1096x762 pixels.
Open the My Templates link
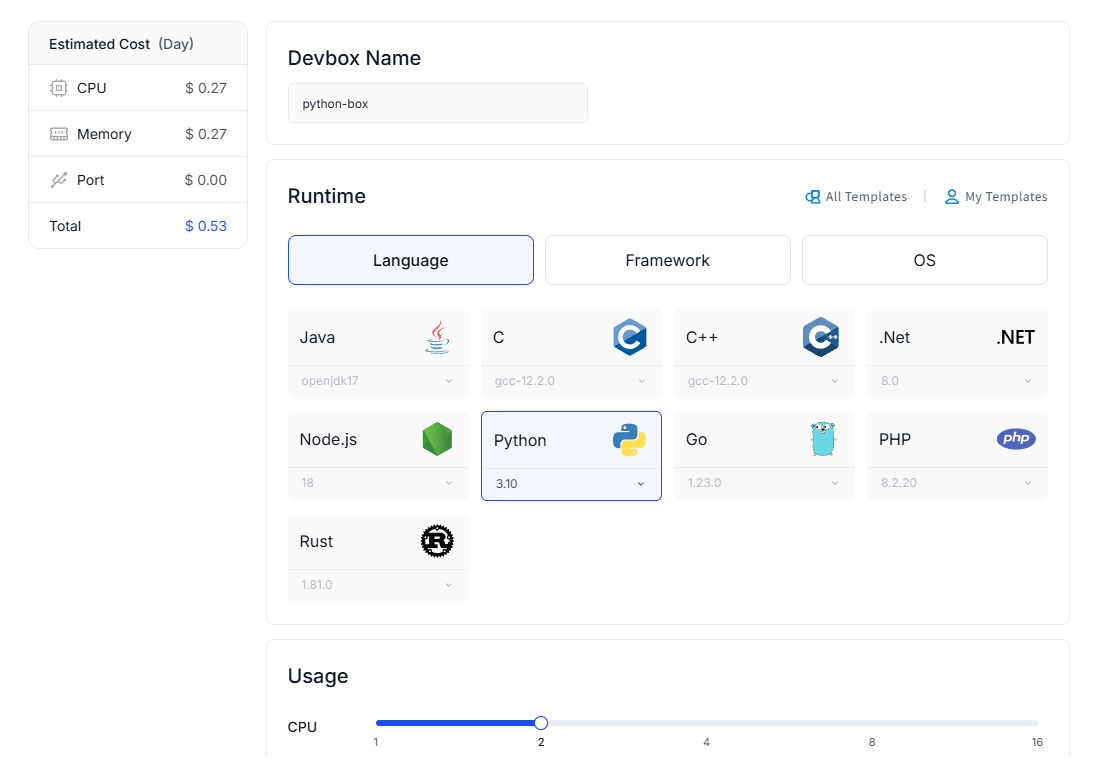996,196
